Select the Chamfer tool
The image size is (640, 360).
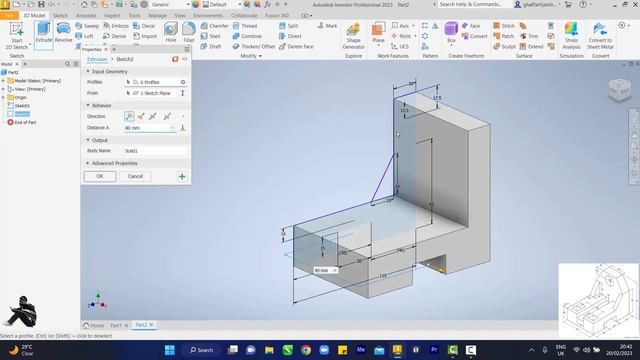tap(214, 26)
